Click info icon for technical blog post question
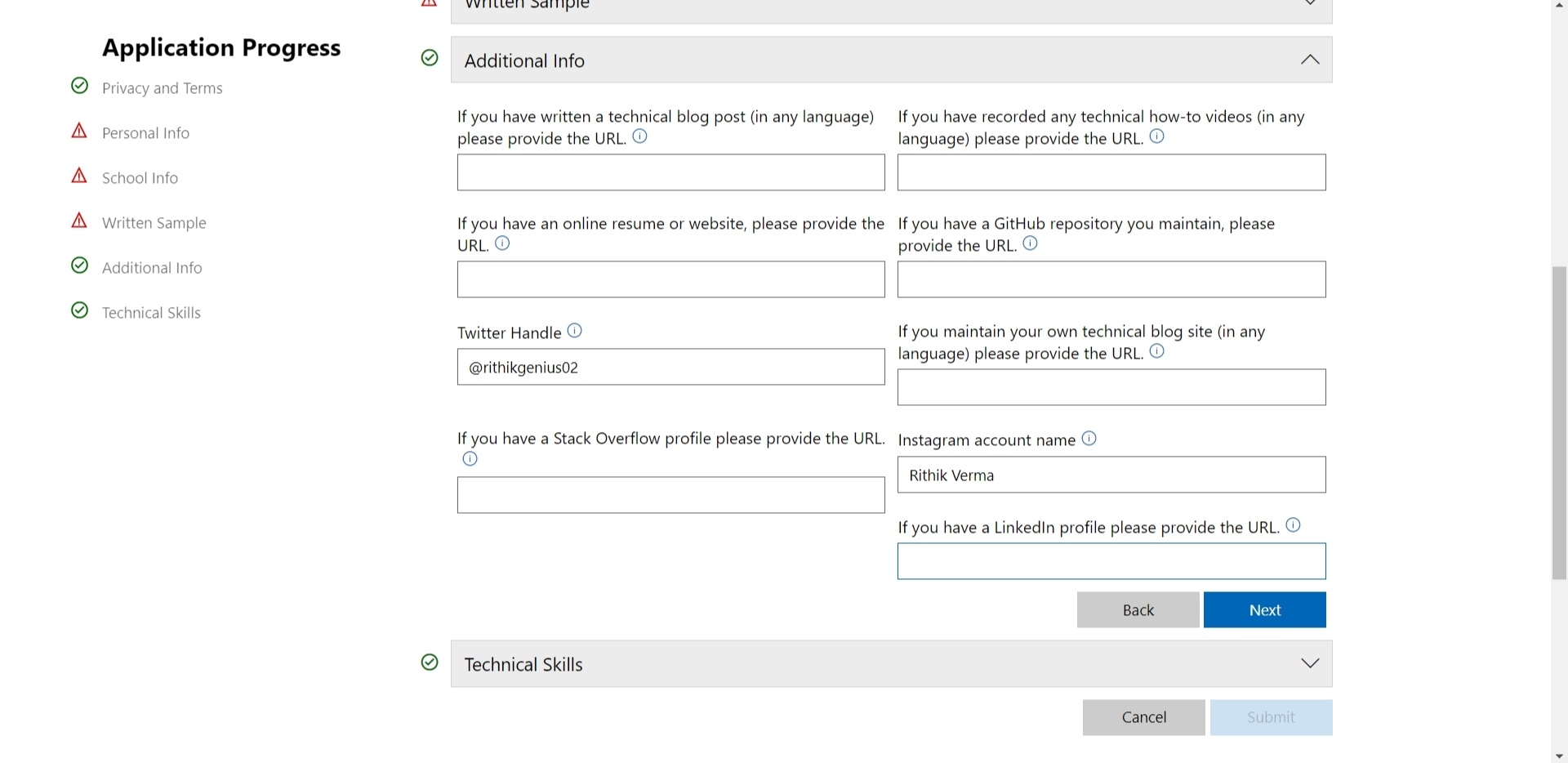 click(640, 136)
